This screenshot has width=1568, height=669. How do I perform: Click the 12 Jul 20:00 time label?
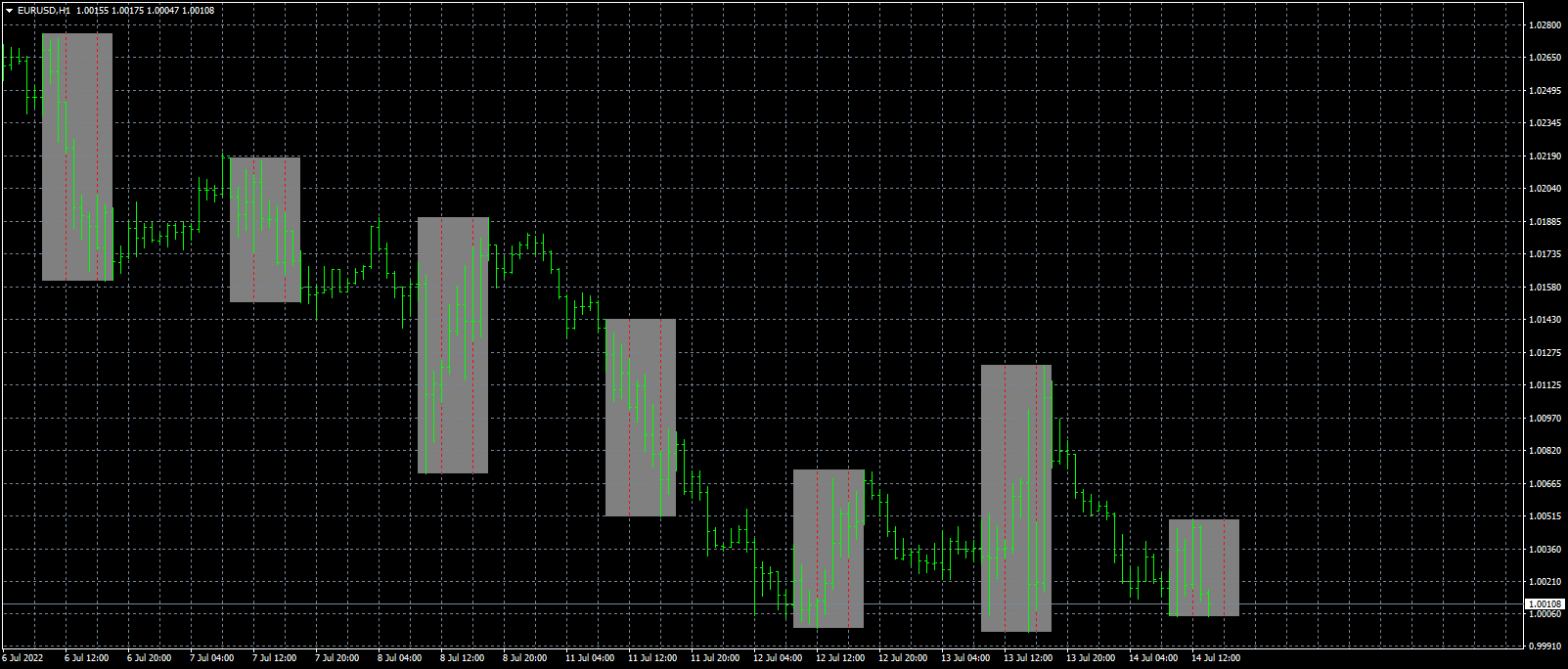point(903,658)
